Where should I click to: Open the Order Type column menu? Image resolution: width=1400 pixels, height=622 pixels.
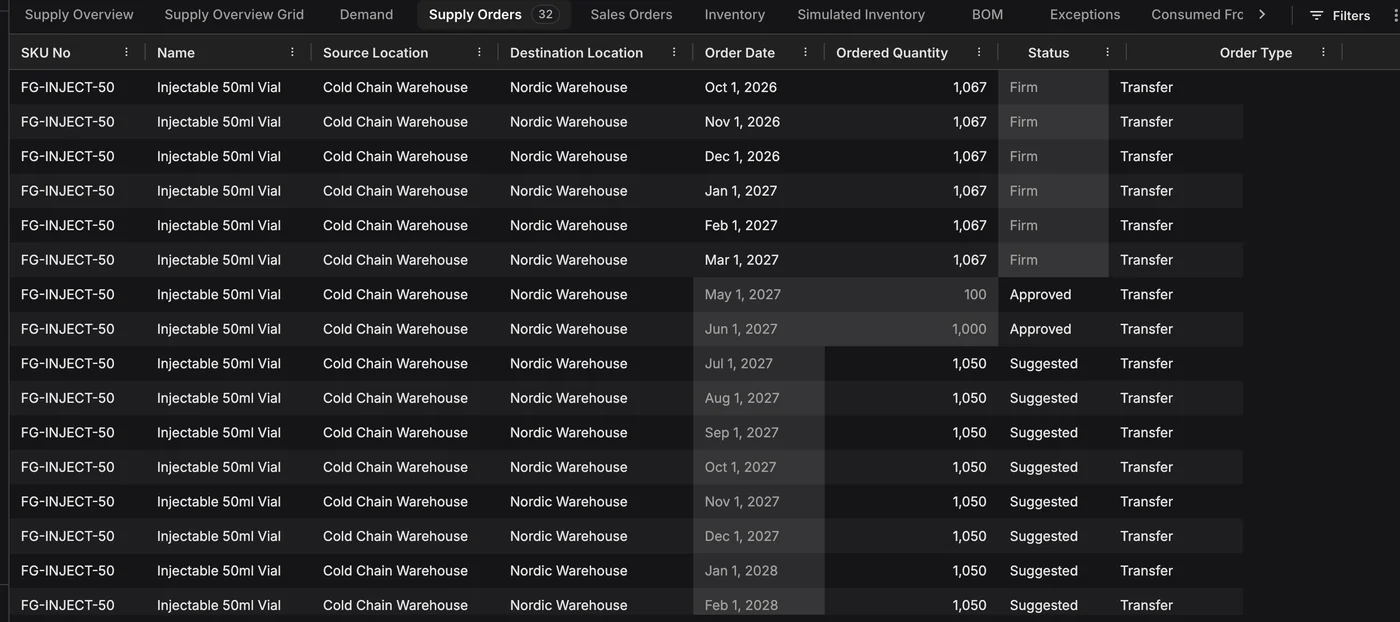[x=1323, y=52]
